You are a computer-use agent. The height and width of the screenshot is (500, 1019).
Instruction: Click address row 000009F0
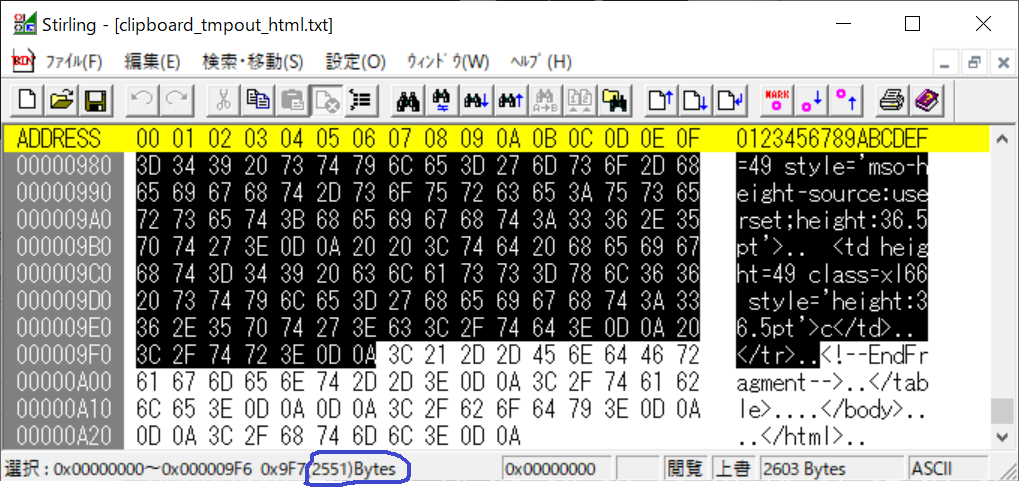[64, 354]
